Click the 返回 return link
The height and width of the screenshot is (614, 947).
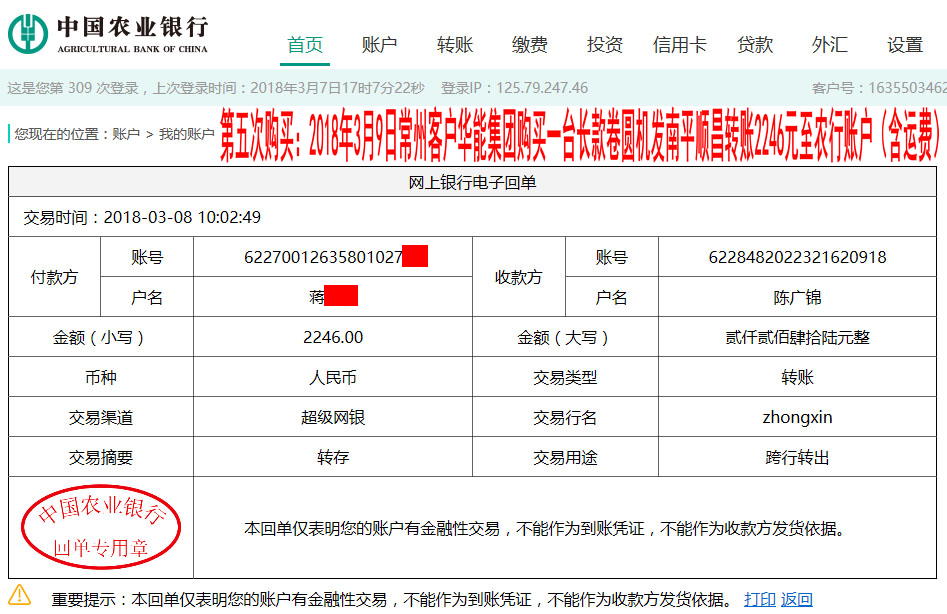tap(796, 597)
